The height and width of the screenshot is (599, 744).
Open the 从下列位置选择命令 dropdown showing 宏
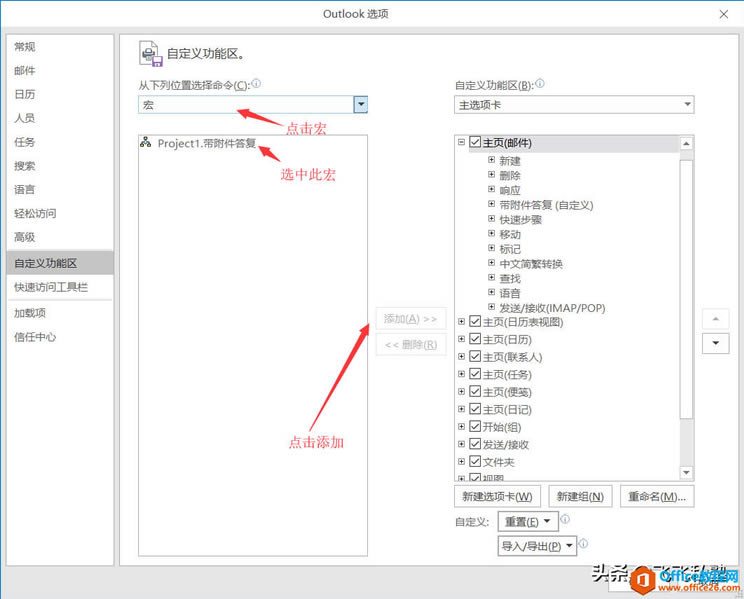pos(361,104)
